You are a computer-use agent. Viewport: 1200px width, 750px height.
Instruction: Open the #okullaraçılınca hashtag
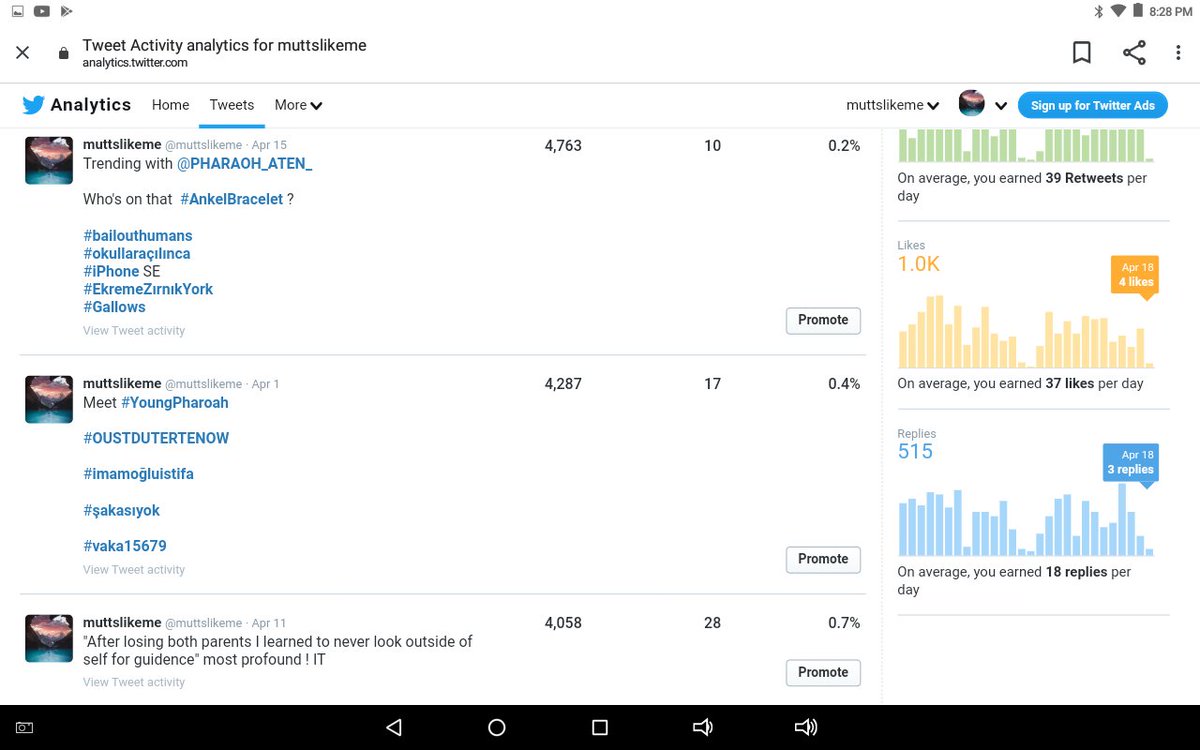coord(137,254)
